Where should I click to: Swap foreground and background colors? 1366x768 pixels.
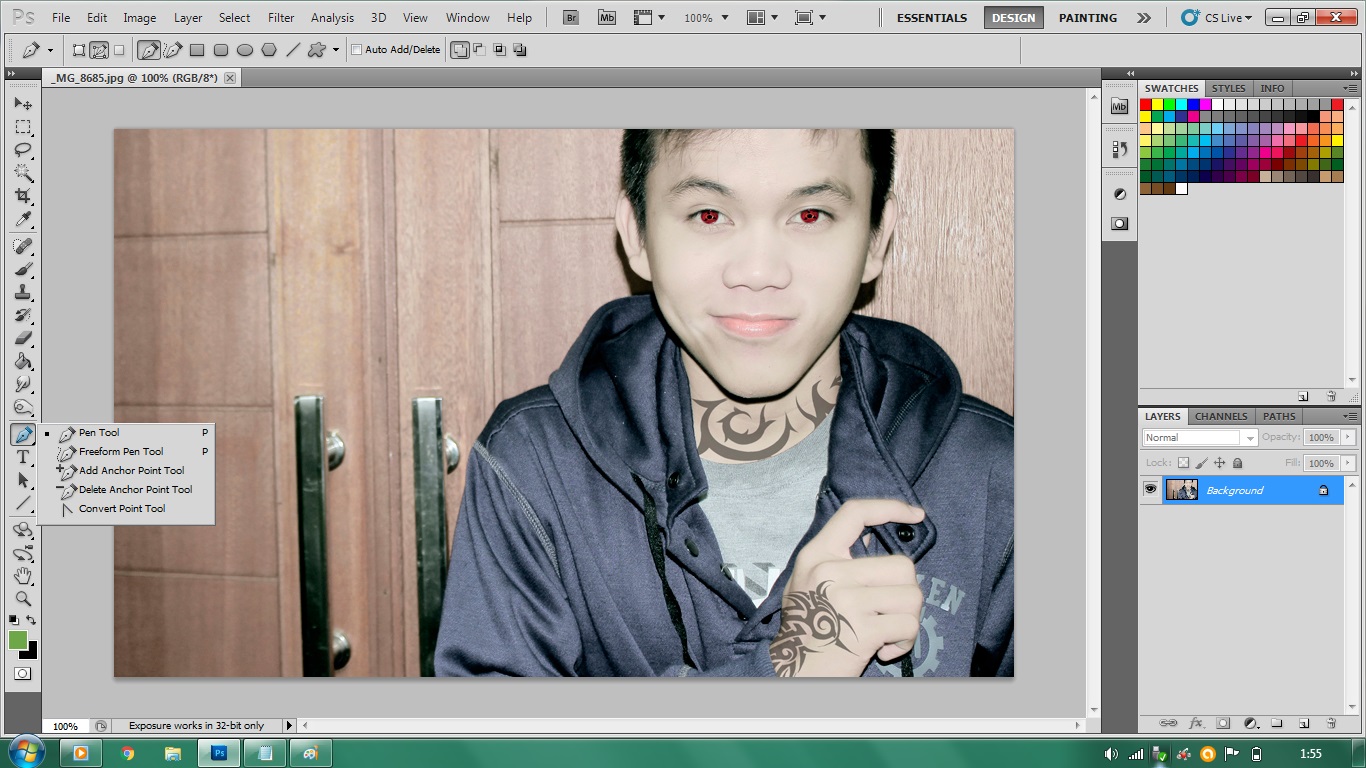pos(32,620)
